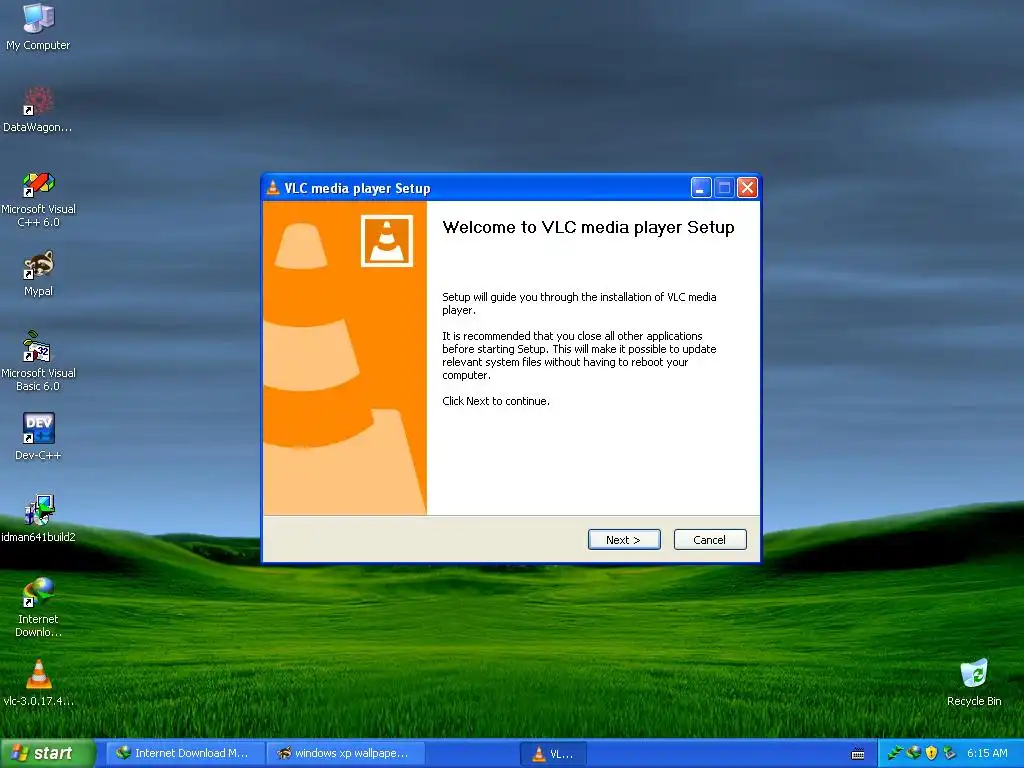1024x768 pixels.
Task: Click the 'Click Next to continue.' text
Action: click(x=496, y=401)
